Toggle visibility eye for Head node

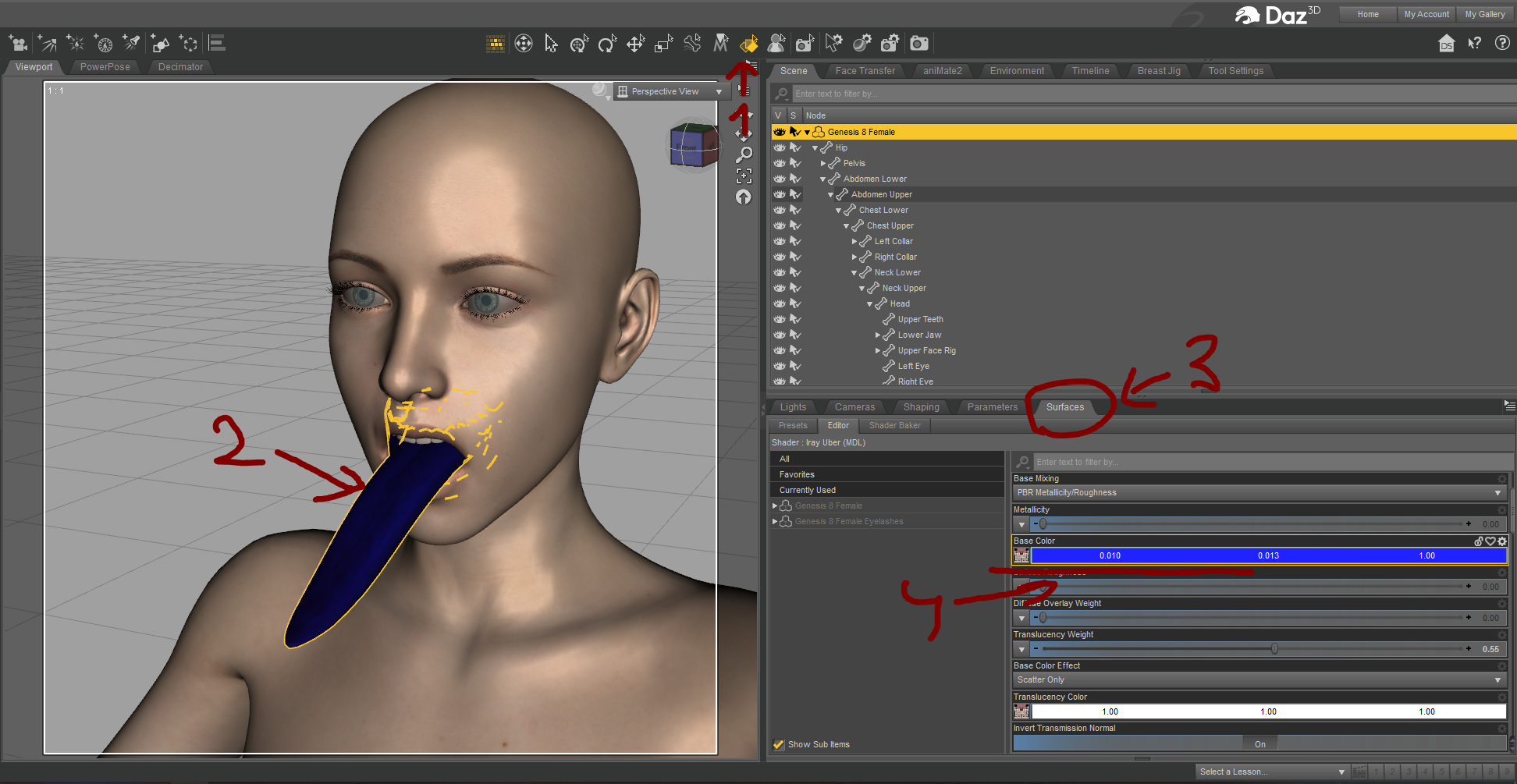[780, 303]
